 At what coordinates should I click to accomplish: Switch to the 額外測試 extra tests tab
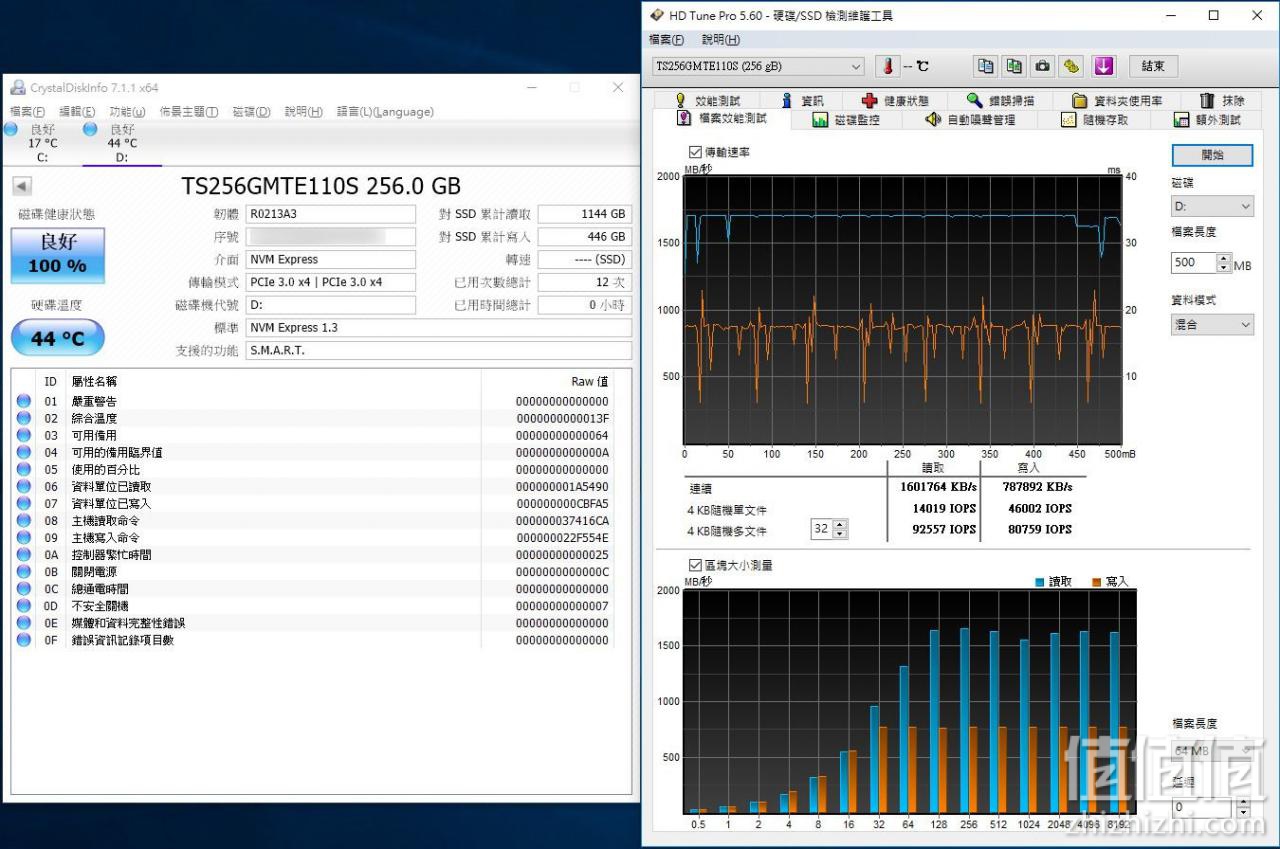1208,120
